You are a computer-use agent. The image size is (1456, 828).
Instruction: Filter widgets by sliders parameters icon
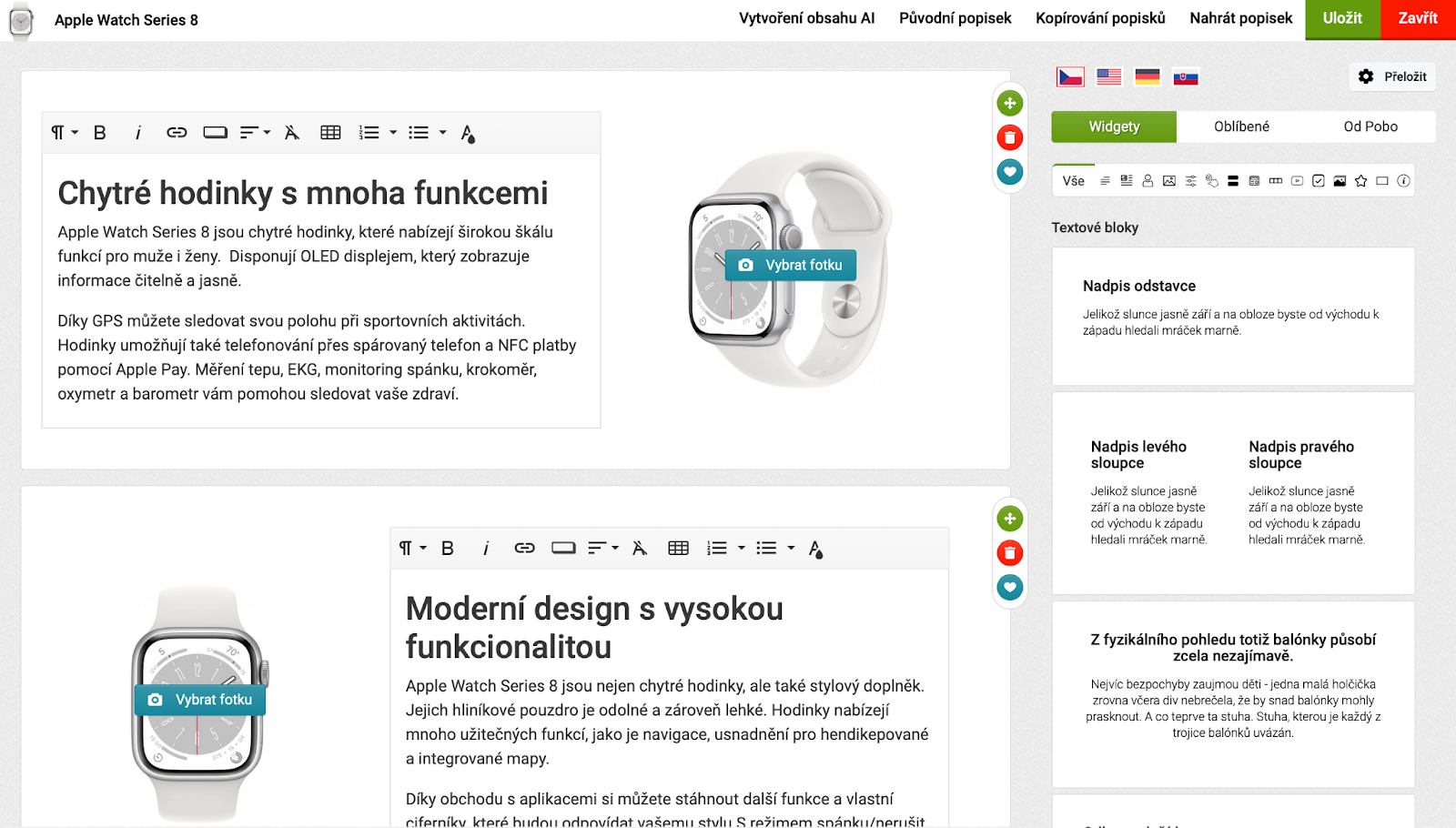1190,181
